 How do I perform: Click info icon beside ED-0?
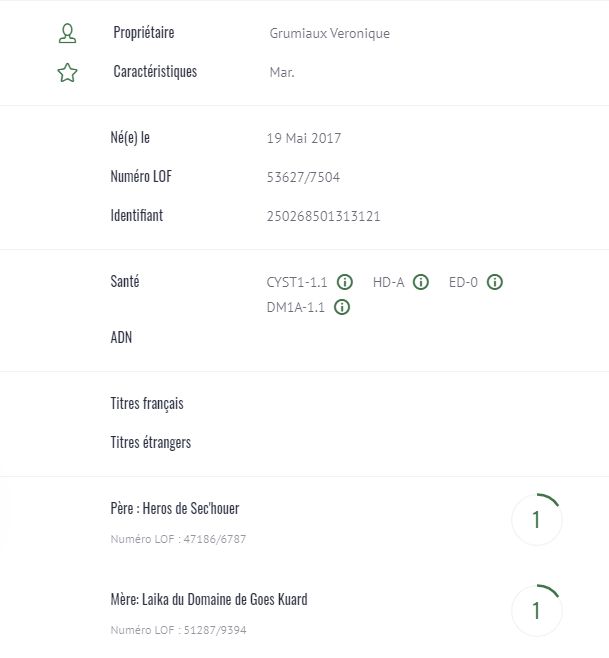[x=494, y=282]
